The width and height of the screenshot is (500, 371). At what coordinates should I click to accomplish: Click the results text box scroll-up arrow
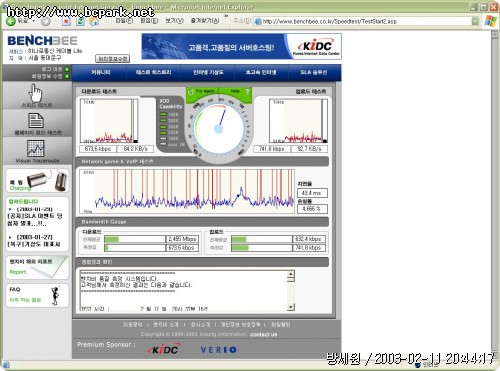[291, 275]
